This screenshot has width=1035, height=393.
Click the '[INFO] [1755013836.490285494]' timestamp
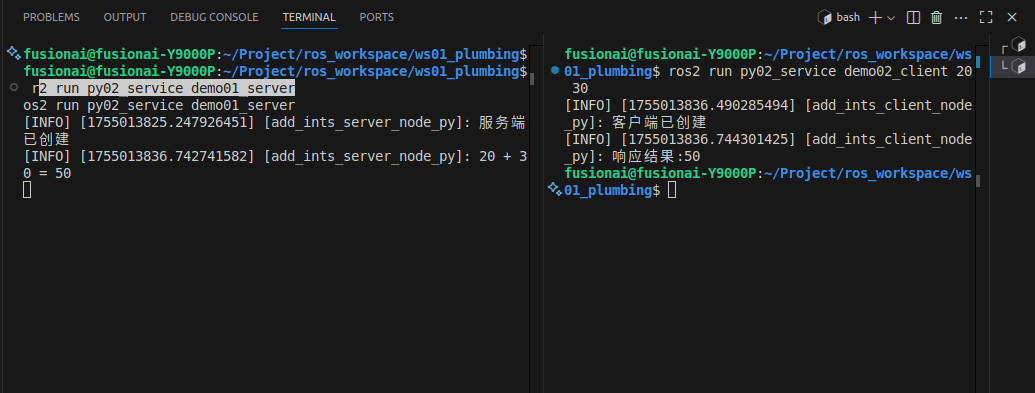(681, 105)
